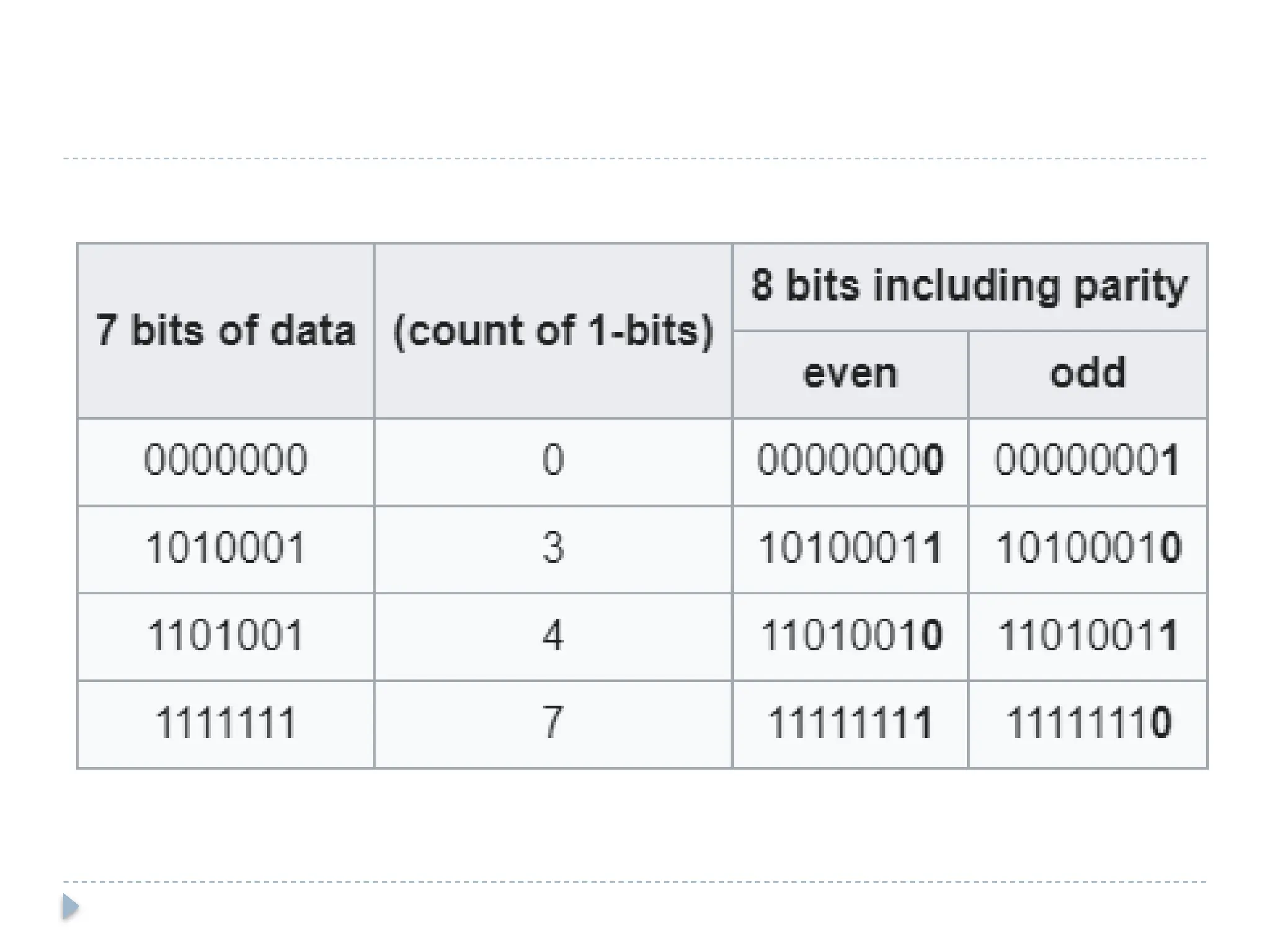This screenshot has width=1270, height=952.
Task: Click odd parity value 10100010
Action: pyautogui.click(x=1087, y=549)
